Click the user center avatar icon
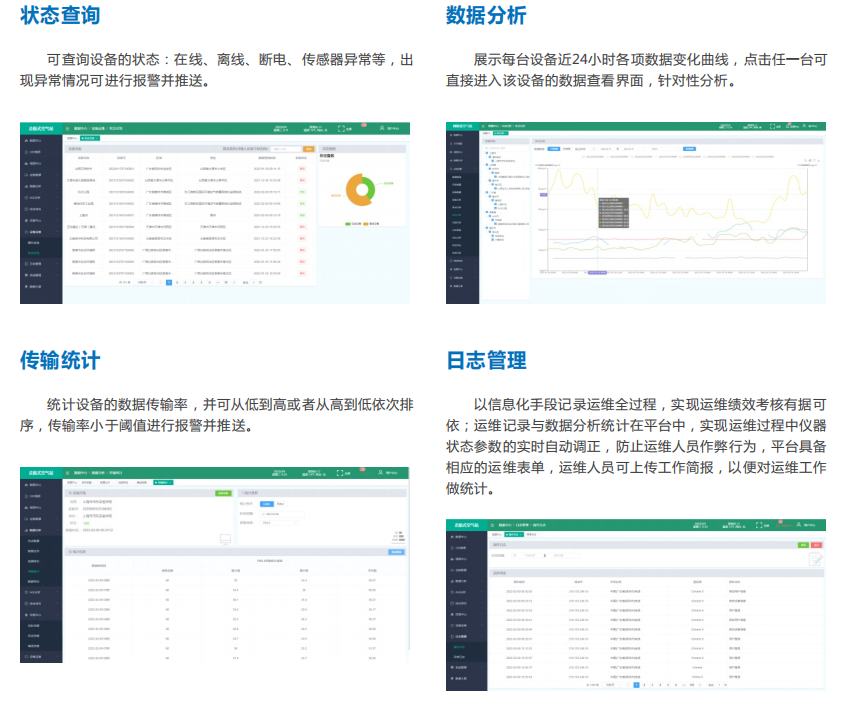 pyautogui.click(x=381, y=128)
